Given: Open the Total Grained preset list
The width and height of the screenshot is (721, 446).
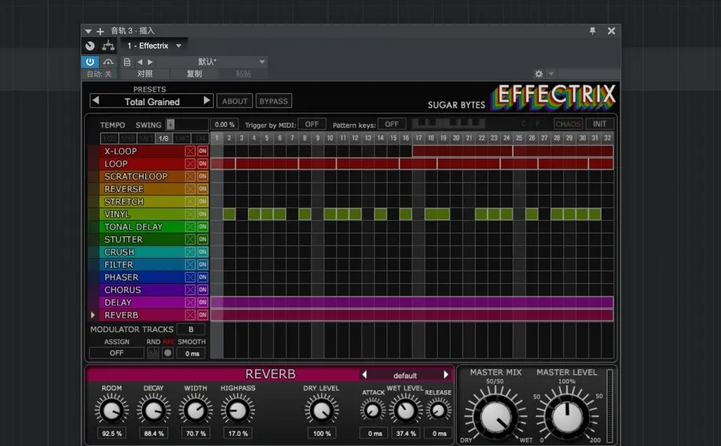Looking at the screenshot, I should [152, 102].
